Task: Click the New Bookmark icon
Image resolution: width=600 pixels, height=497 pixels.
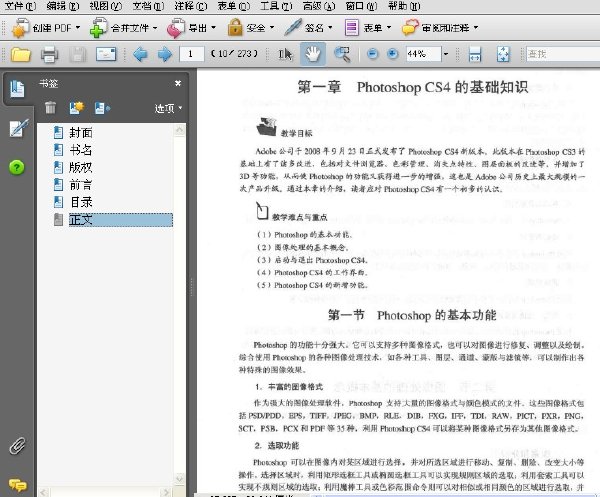Action: tap(76, 108)
